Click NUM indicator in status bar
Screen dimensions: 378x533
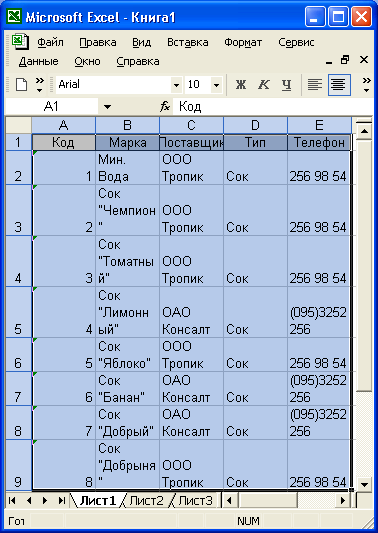point(248,521)
